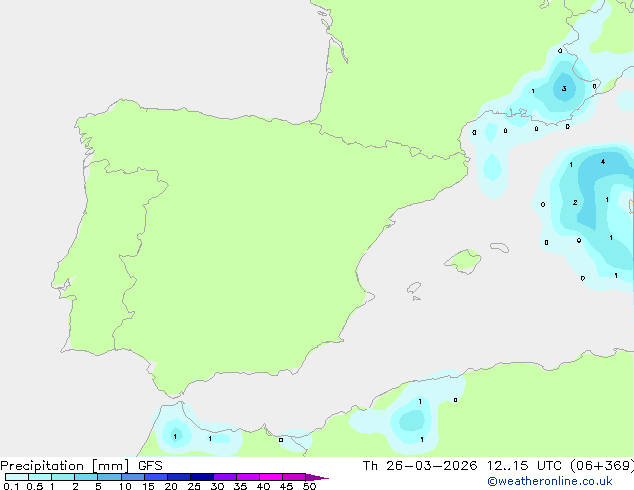
Task: Click the 'Th 26-03-2026 12..15 UTC' timestamp
Action: coord(462,466)
